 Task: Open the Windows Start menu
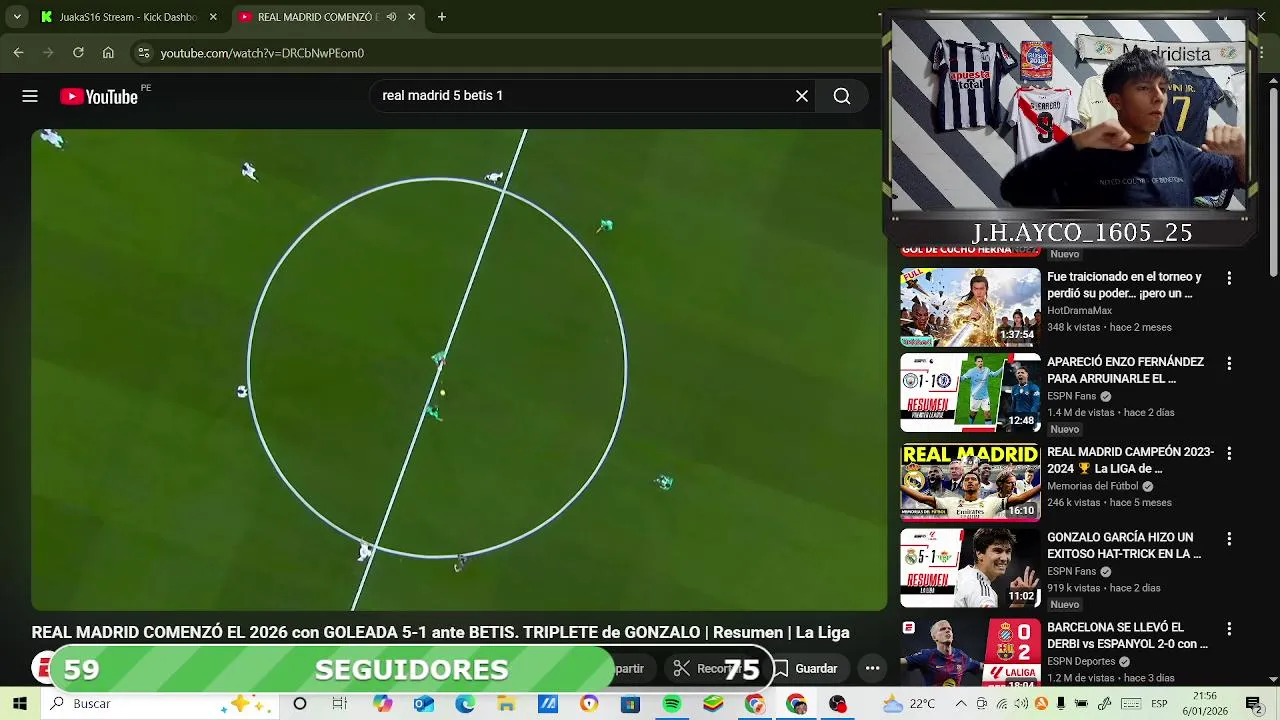point(20,704)
